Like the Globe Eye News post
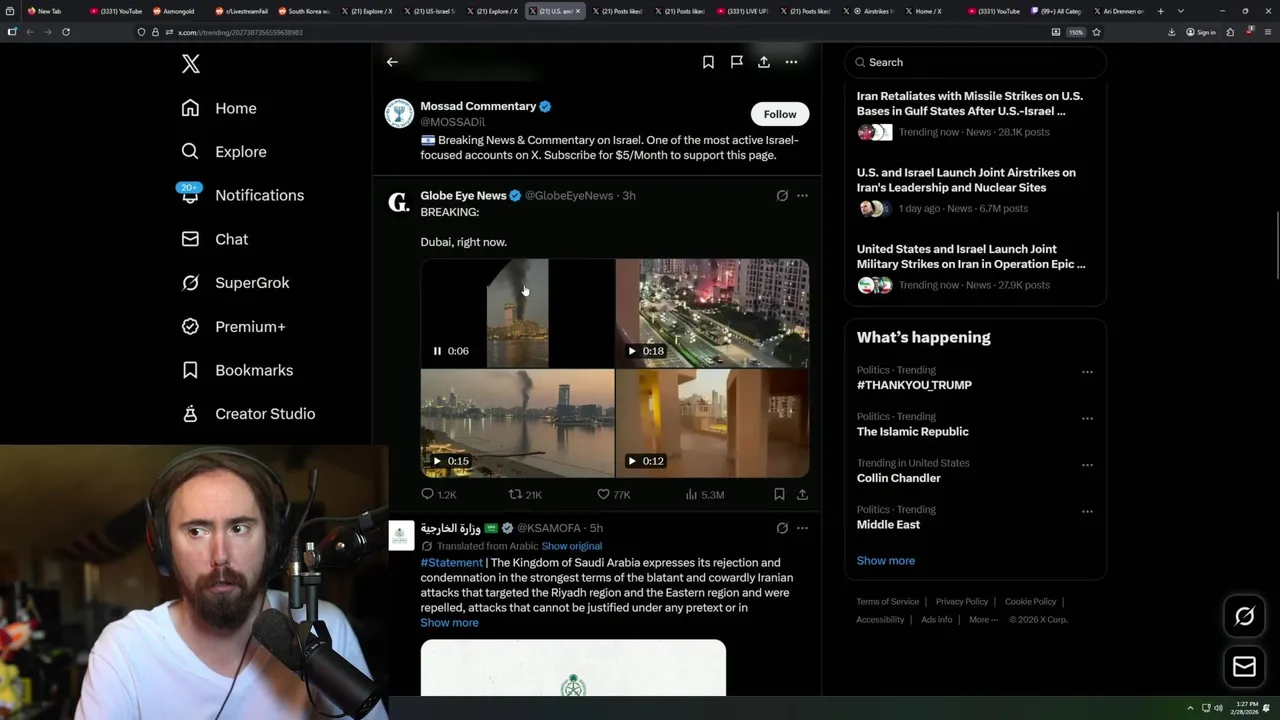The height and width of the screenshot is (720, 1280). 613,494
